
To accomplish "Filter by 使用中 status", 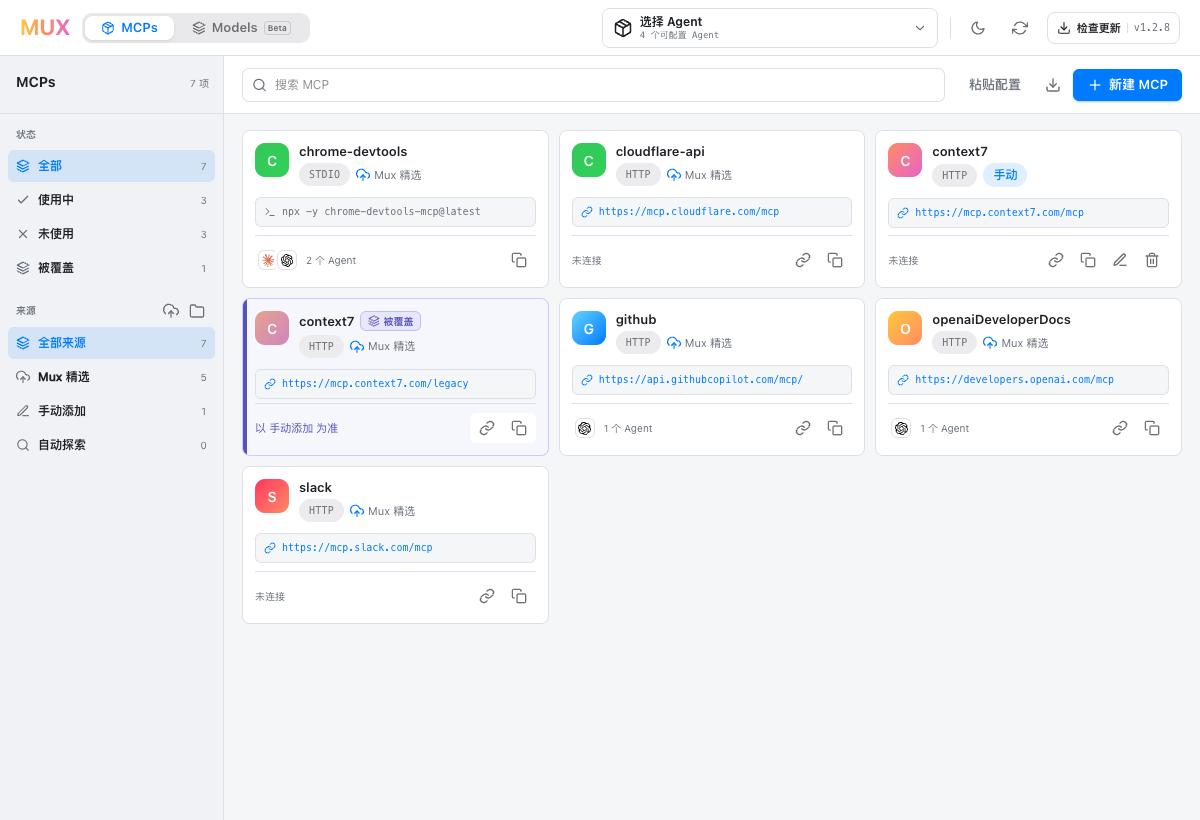I will click(111, 200).
